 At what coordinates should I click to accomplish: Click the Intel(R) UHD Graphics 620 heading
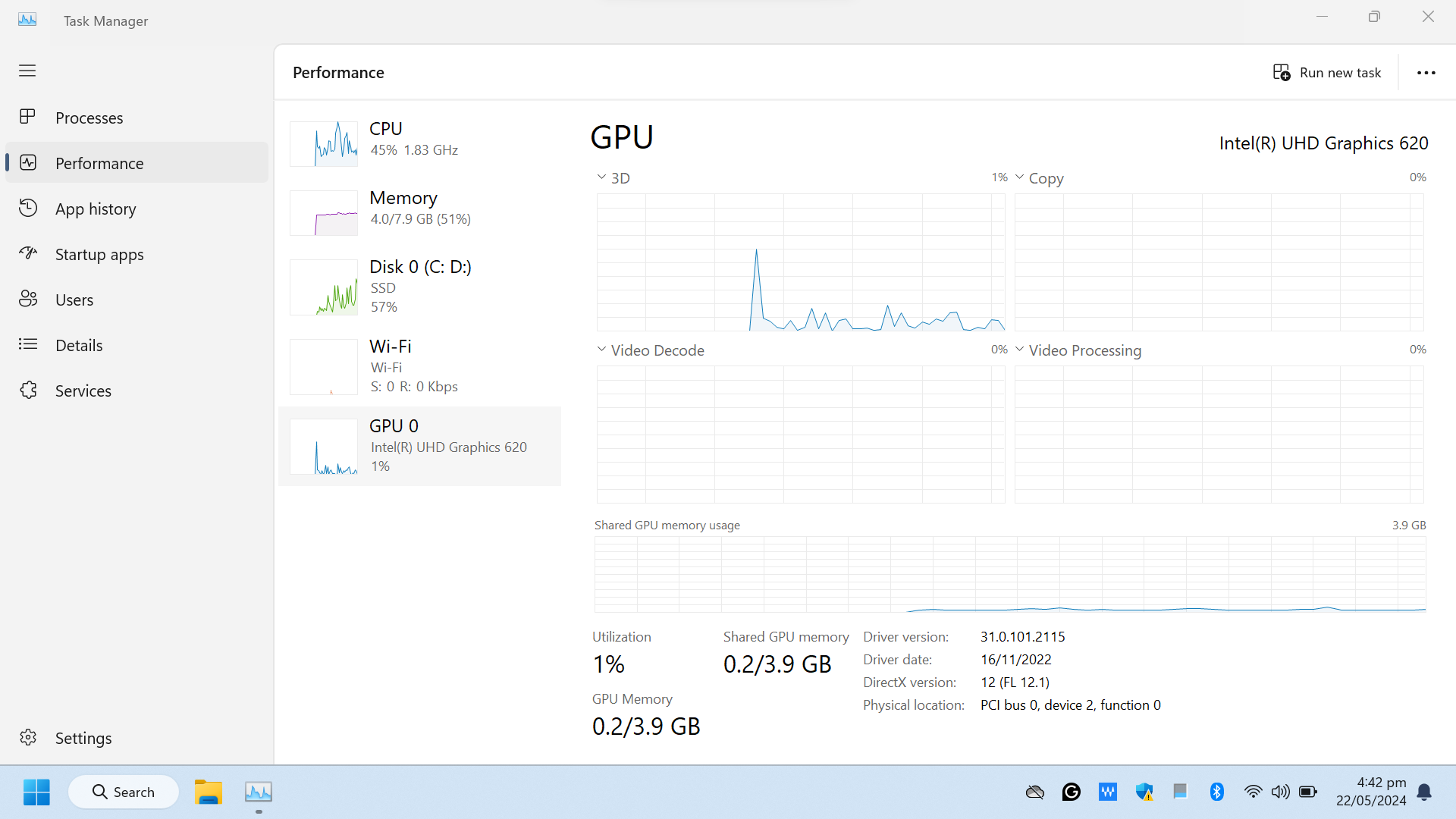1324,143
